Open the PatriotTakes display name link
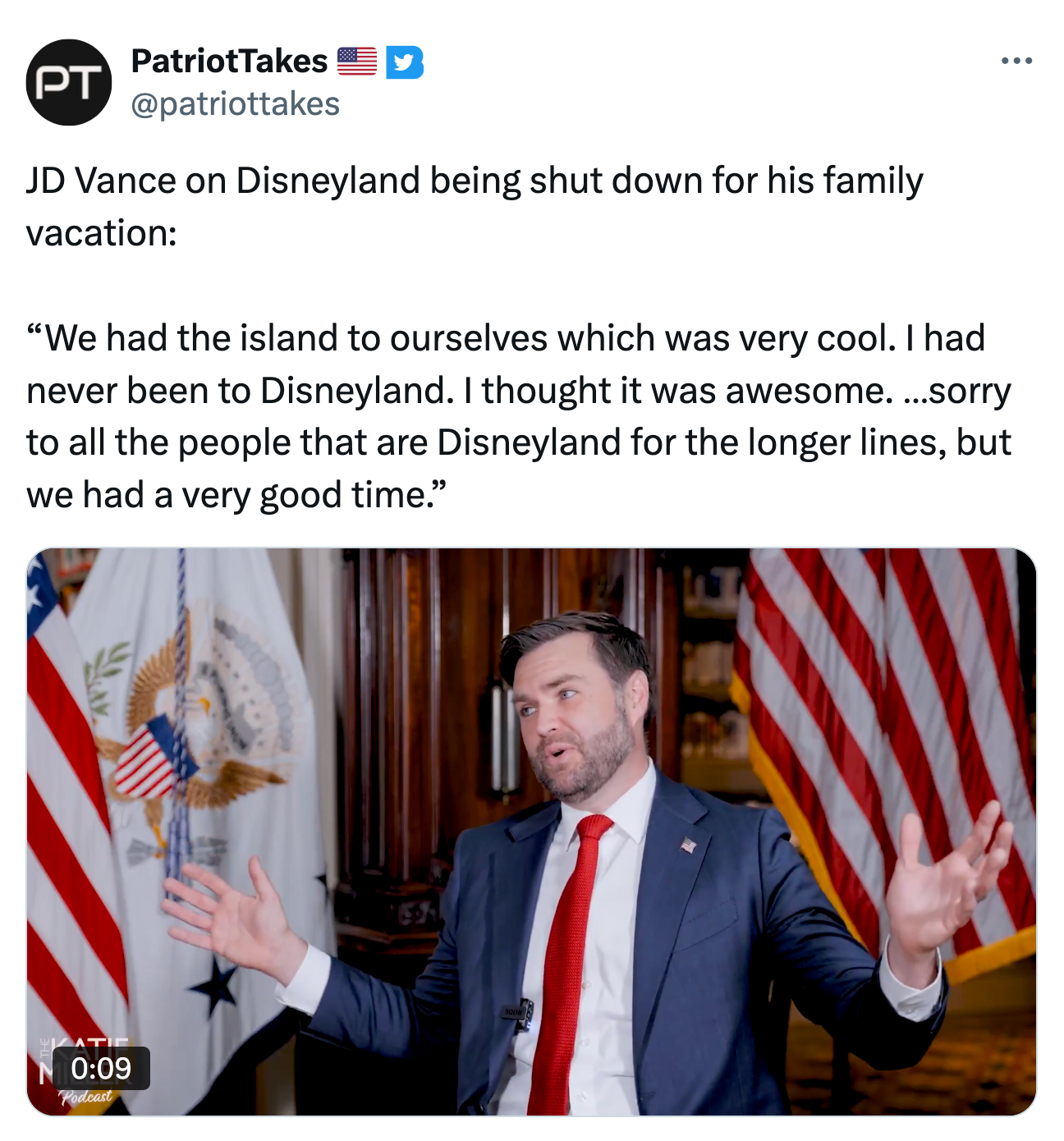Viewport: 1064px width, 1141px height. tap(229, 61)
